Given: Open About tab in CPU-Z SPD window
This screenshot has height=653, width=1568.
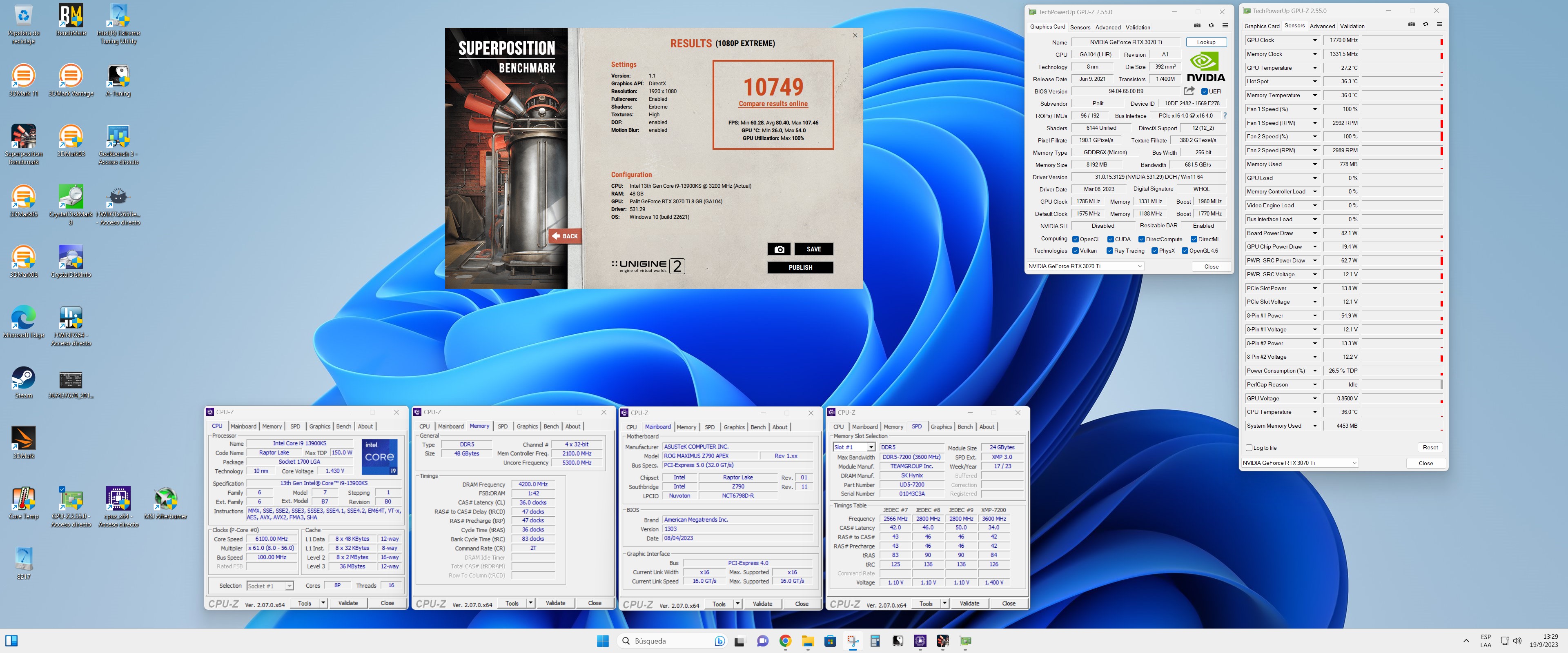Looking at the screenshot, I should coord(987,427).
